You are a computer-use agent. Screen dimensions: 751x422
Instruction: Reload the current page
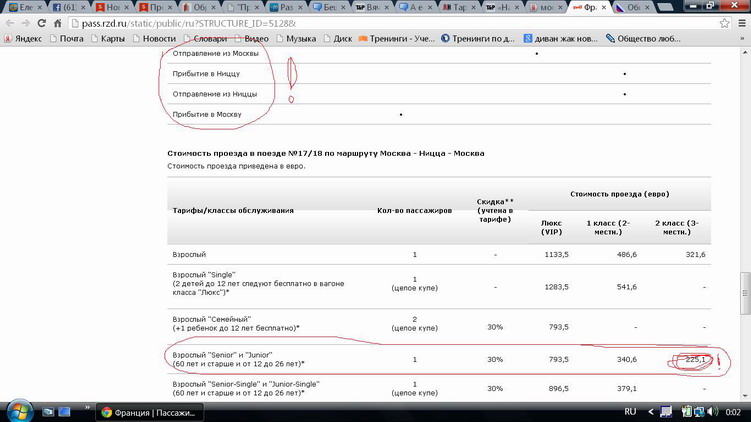[43, 23]
